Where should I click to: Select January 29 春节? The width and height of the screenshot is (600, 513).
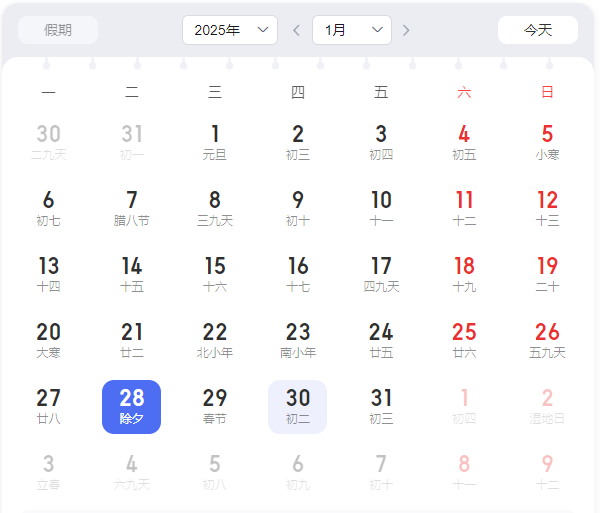[215, 407]
